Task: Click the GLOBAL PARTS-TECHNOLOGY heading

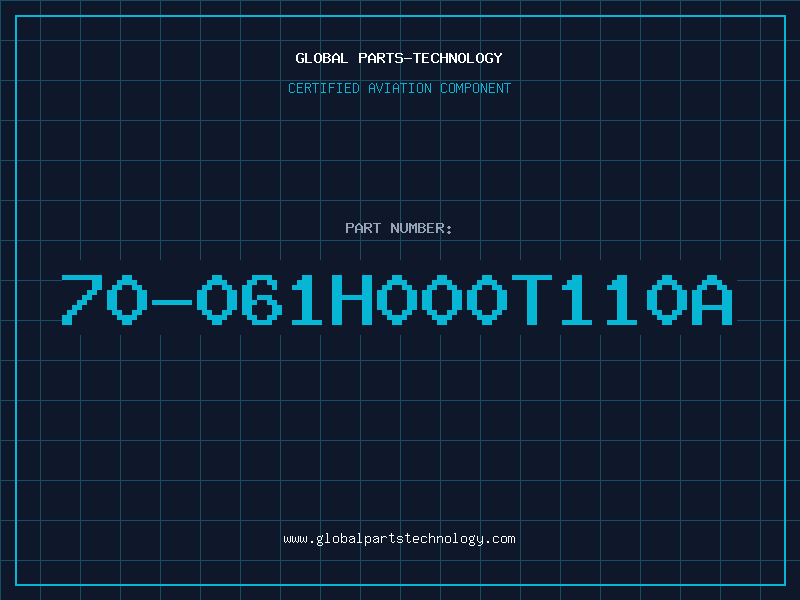Action: [x=399, y=58]
